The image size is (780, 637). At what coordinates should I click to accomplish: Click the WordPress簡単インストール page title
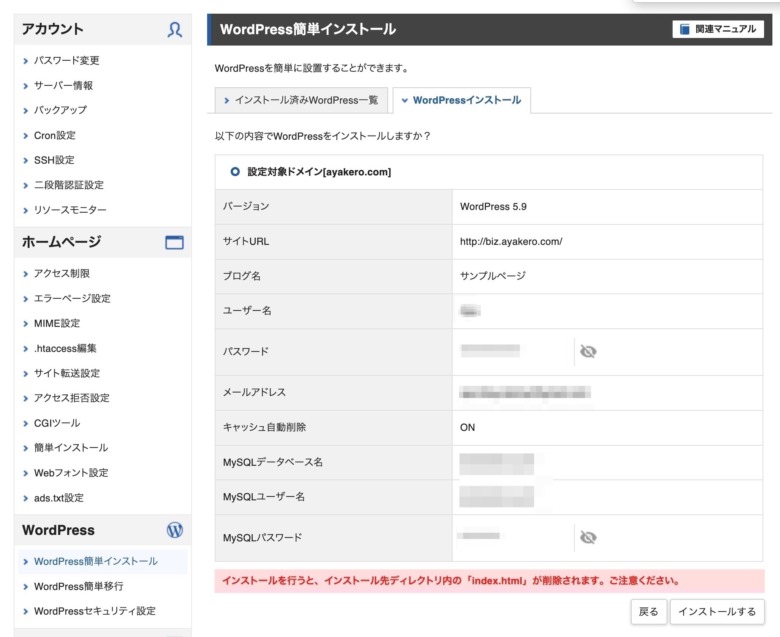(308, 29)
